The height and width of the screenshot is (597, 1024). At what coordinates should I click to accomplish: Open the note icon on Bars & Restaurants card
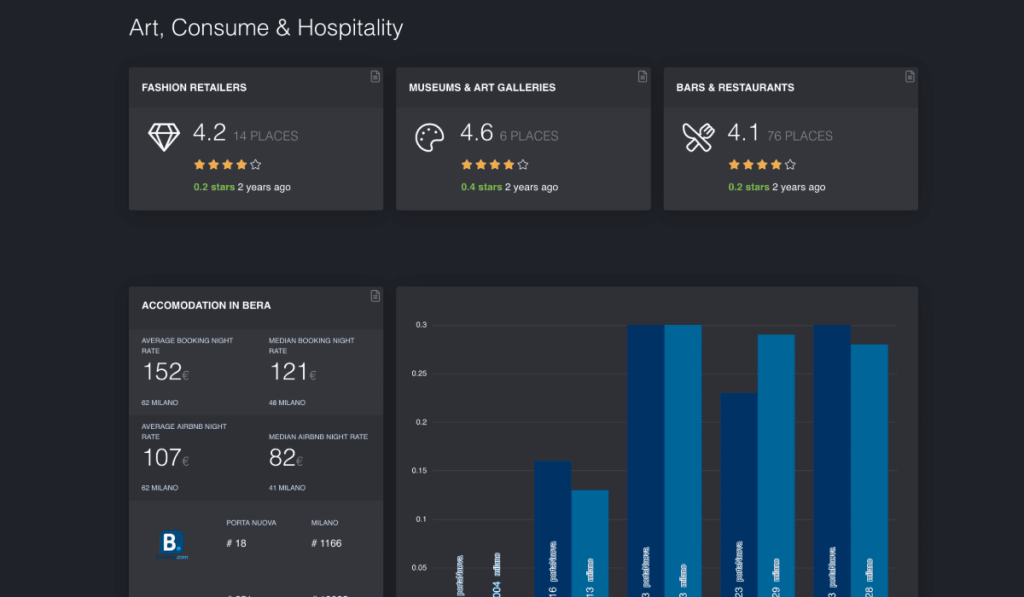pyautogui.click(x=909, y=75)
